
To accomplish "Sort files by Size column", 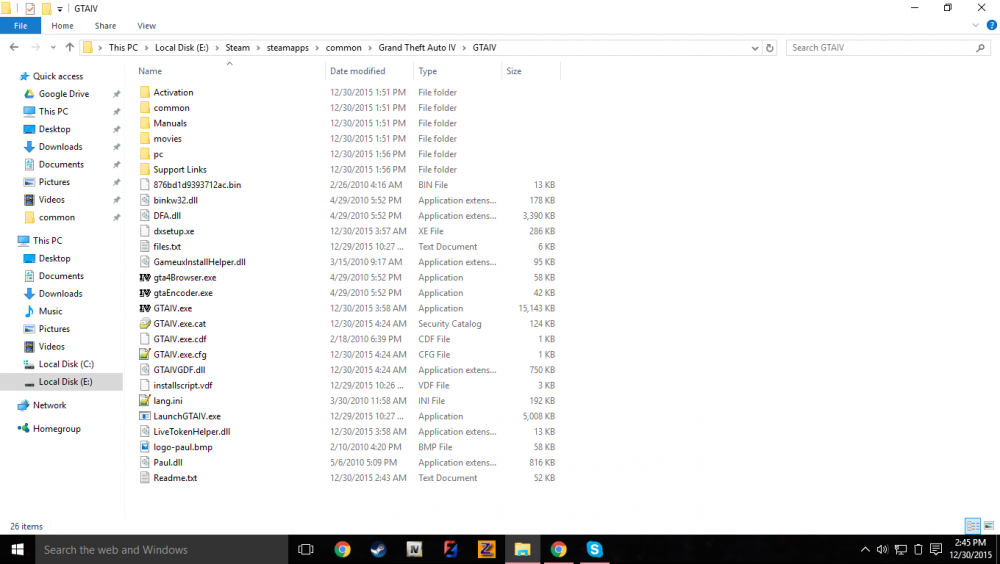I will [x=514, y=71].
